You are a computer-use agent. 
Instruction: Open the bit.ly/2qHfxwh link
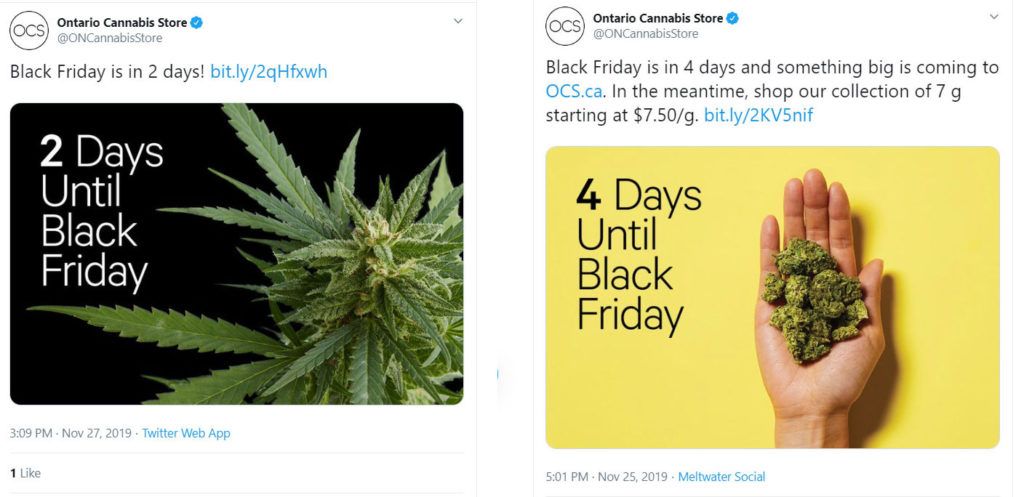pos(268,72)
